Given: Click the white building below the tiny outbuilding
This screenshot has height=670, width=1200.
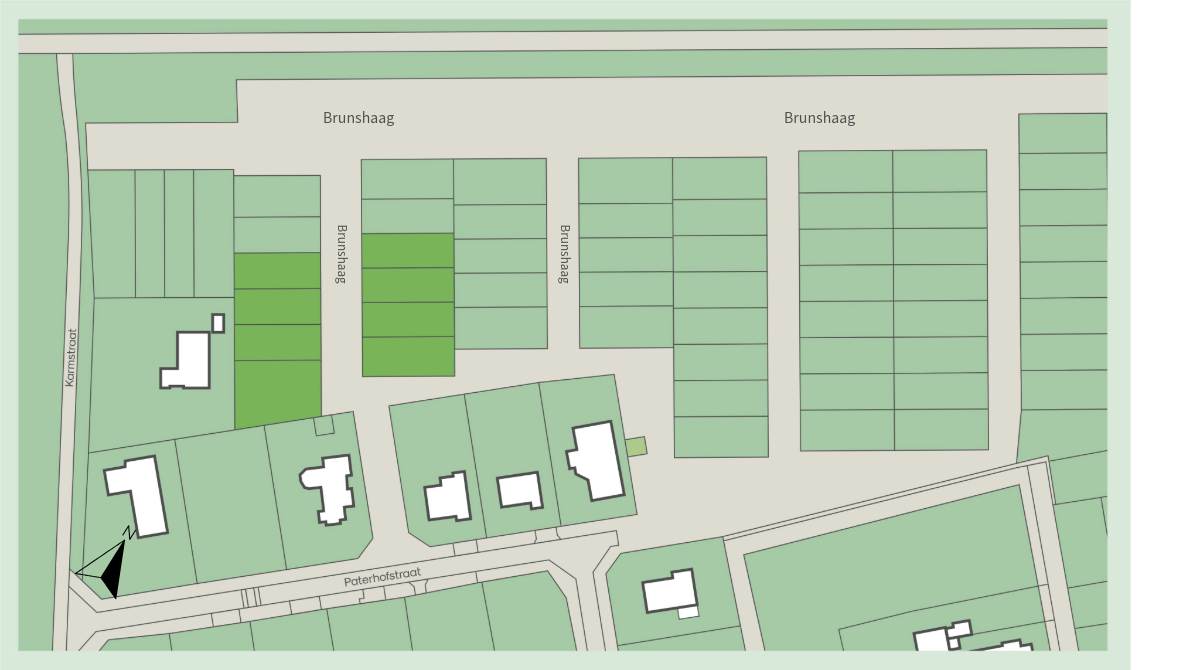Looking at the screenshot, I should [x=188, y=361].
